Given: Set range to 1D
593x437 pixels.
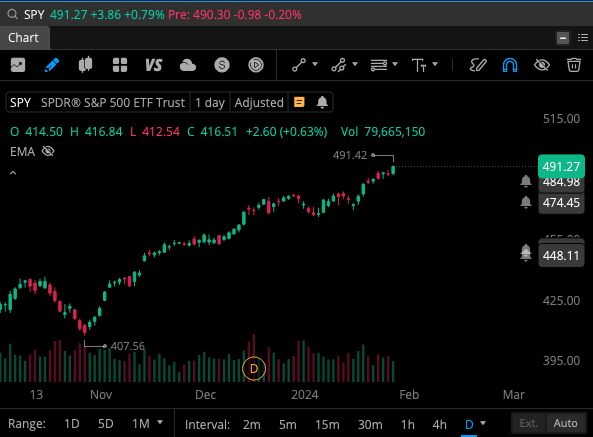Looking at the screenshot, I should click(x=71, y=424).
